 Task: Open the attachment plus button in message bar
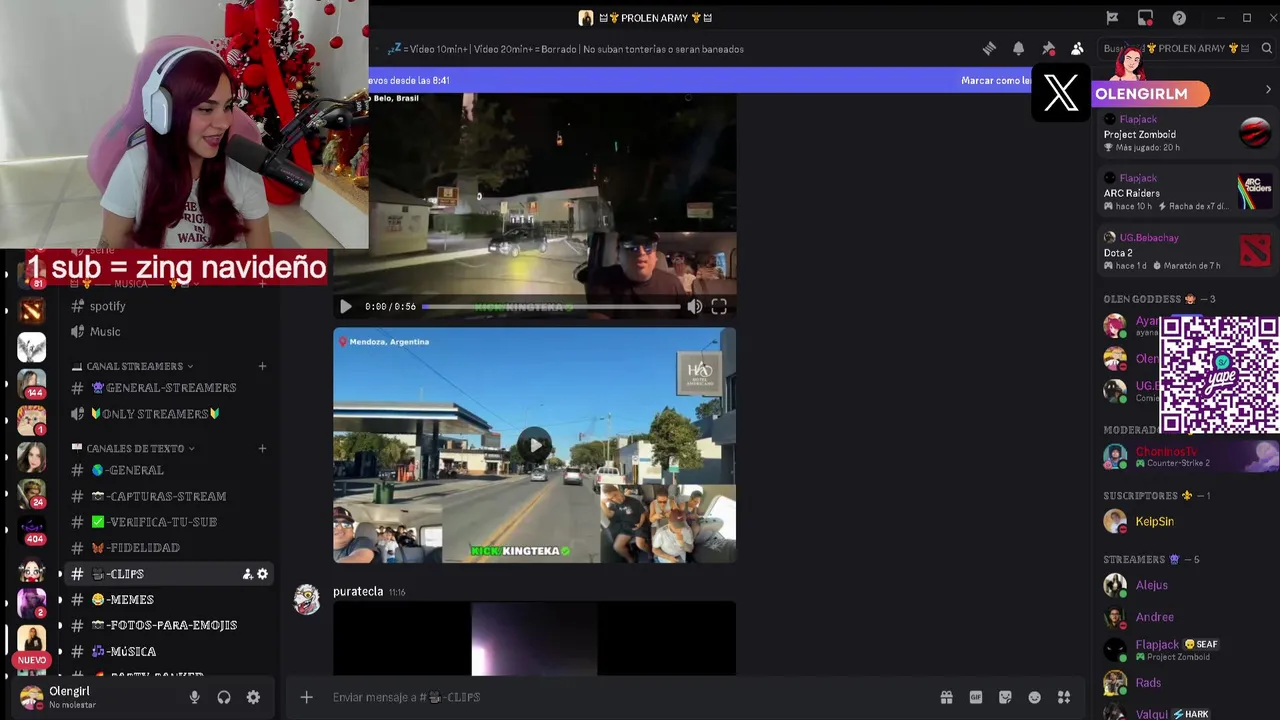307,697
